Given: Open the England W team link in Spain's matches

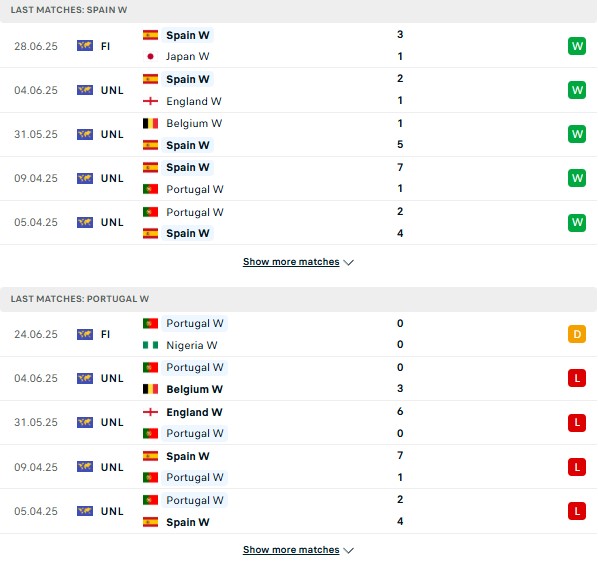Looking at the screenshot, I should pos(194,101).
